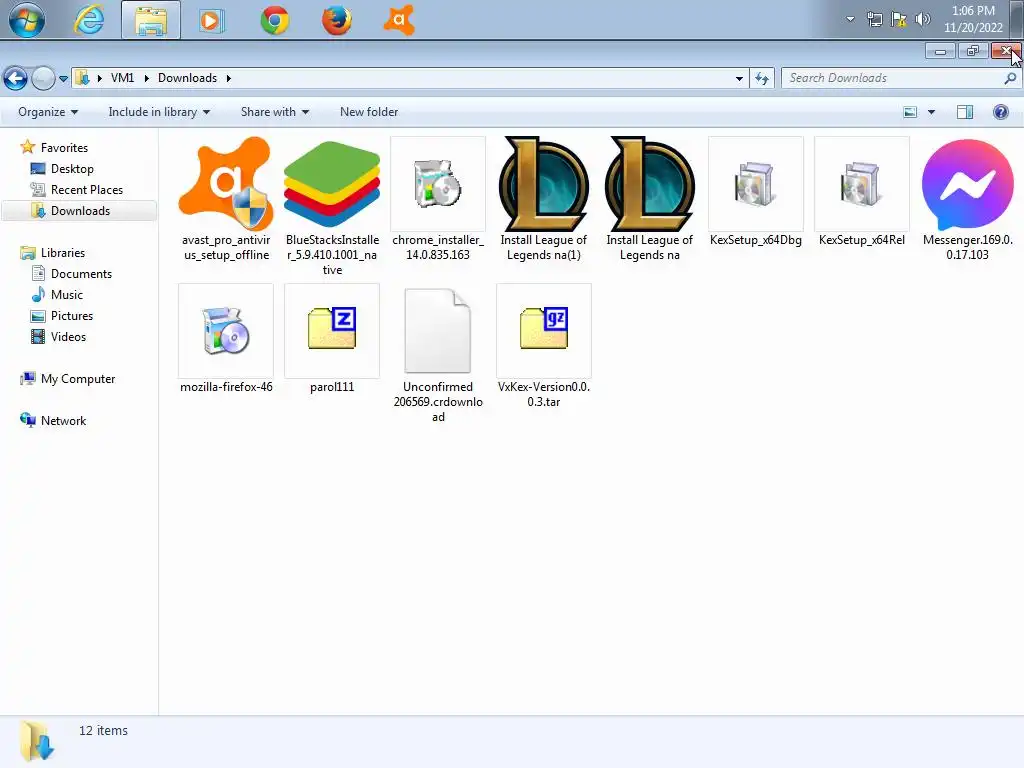The height and width of the screenshot is (768, 1024).
Task: Select Install League of Legends na(1) icon
Action: pyautogui.click(x=543, y=184)
